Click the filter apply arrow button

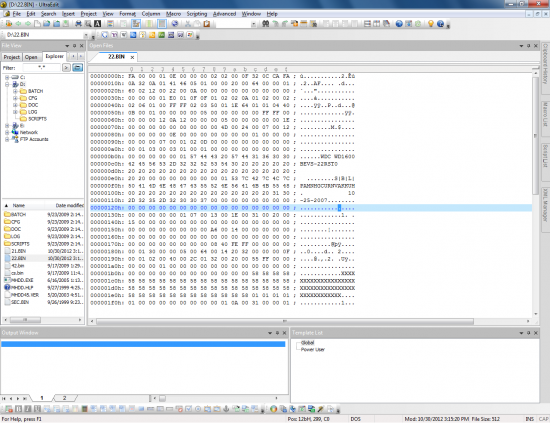coord(66,67)
